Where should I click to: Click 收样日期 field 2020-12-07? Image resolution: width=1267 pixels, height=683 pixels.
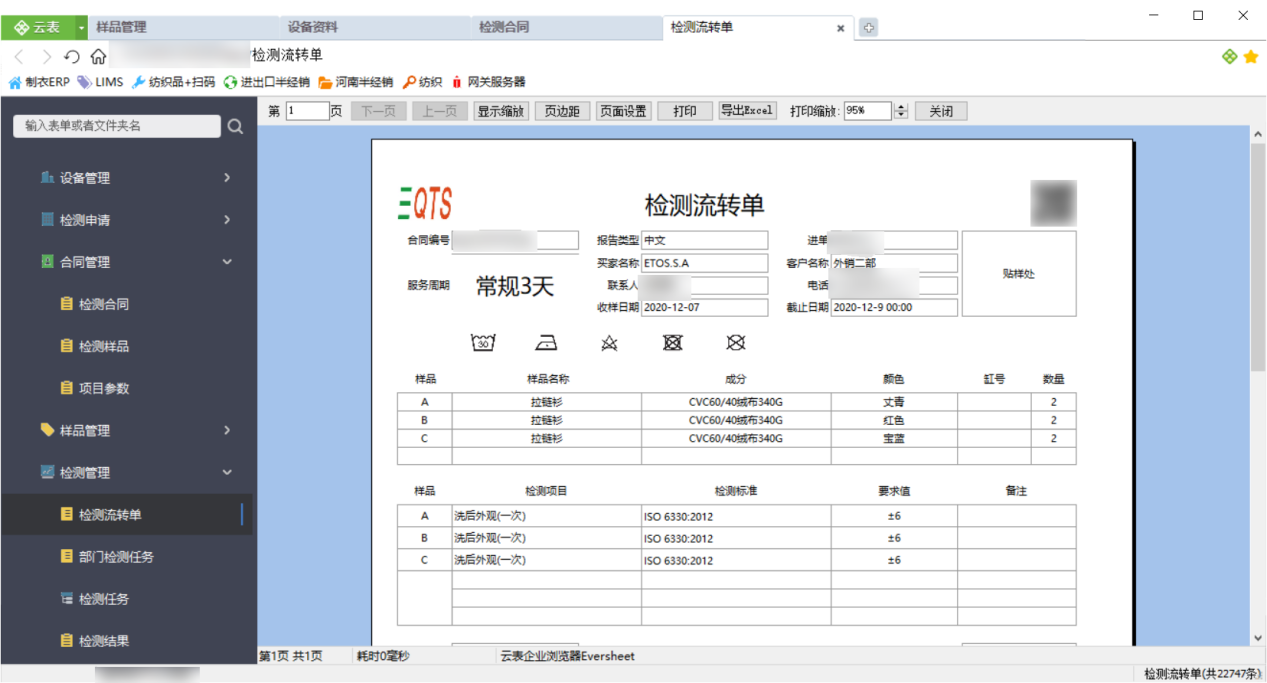click(x=705, y=307)
